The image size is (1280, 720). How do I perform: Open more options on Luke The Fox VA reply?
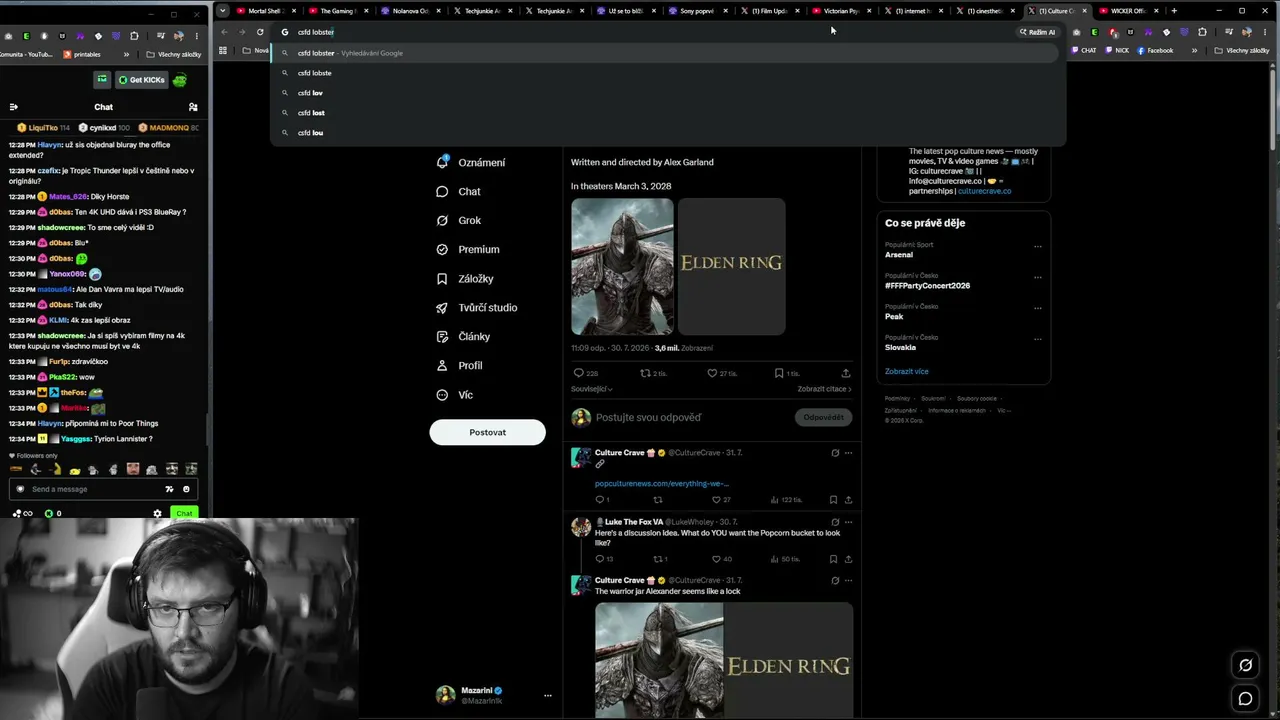(848, 522)
